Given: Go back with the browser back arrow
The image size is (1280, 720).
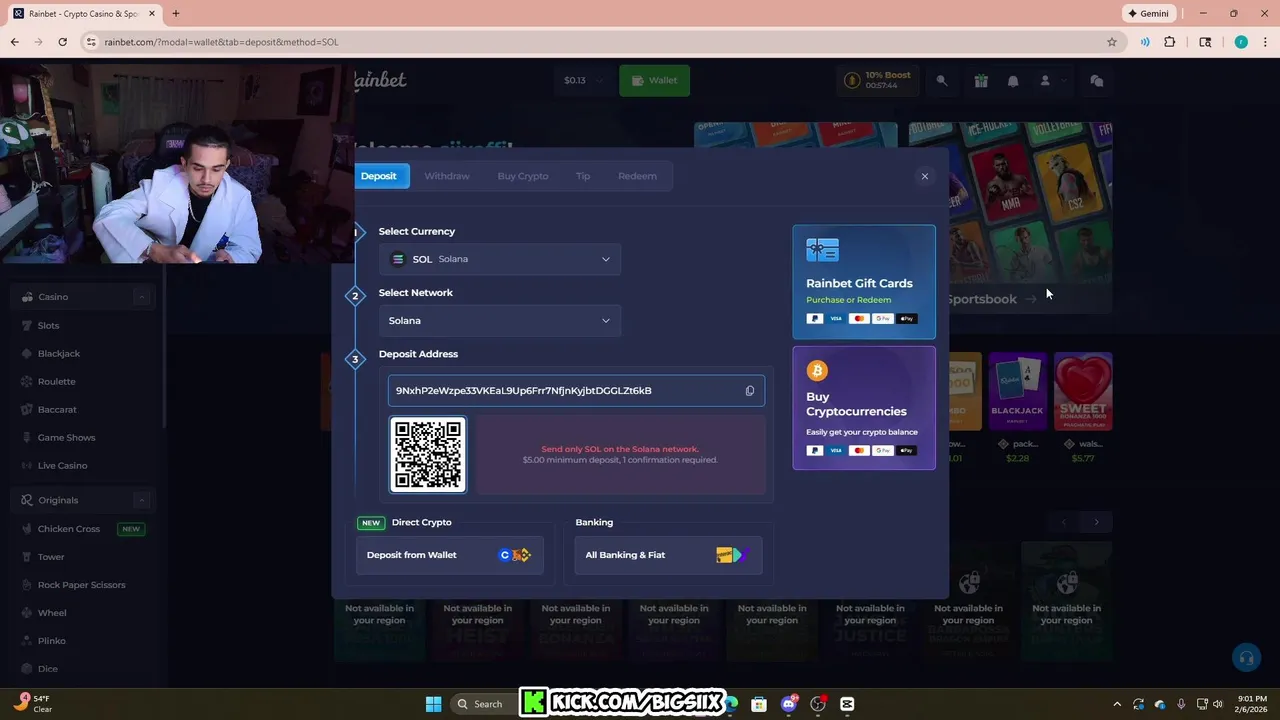Looking at the screenshot, I should point(14,42).
